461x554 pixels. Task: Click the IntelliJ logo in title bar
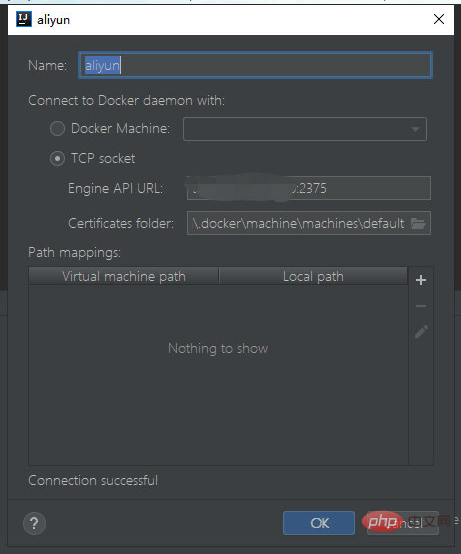24,19
